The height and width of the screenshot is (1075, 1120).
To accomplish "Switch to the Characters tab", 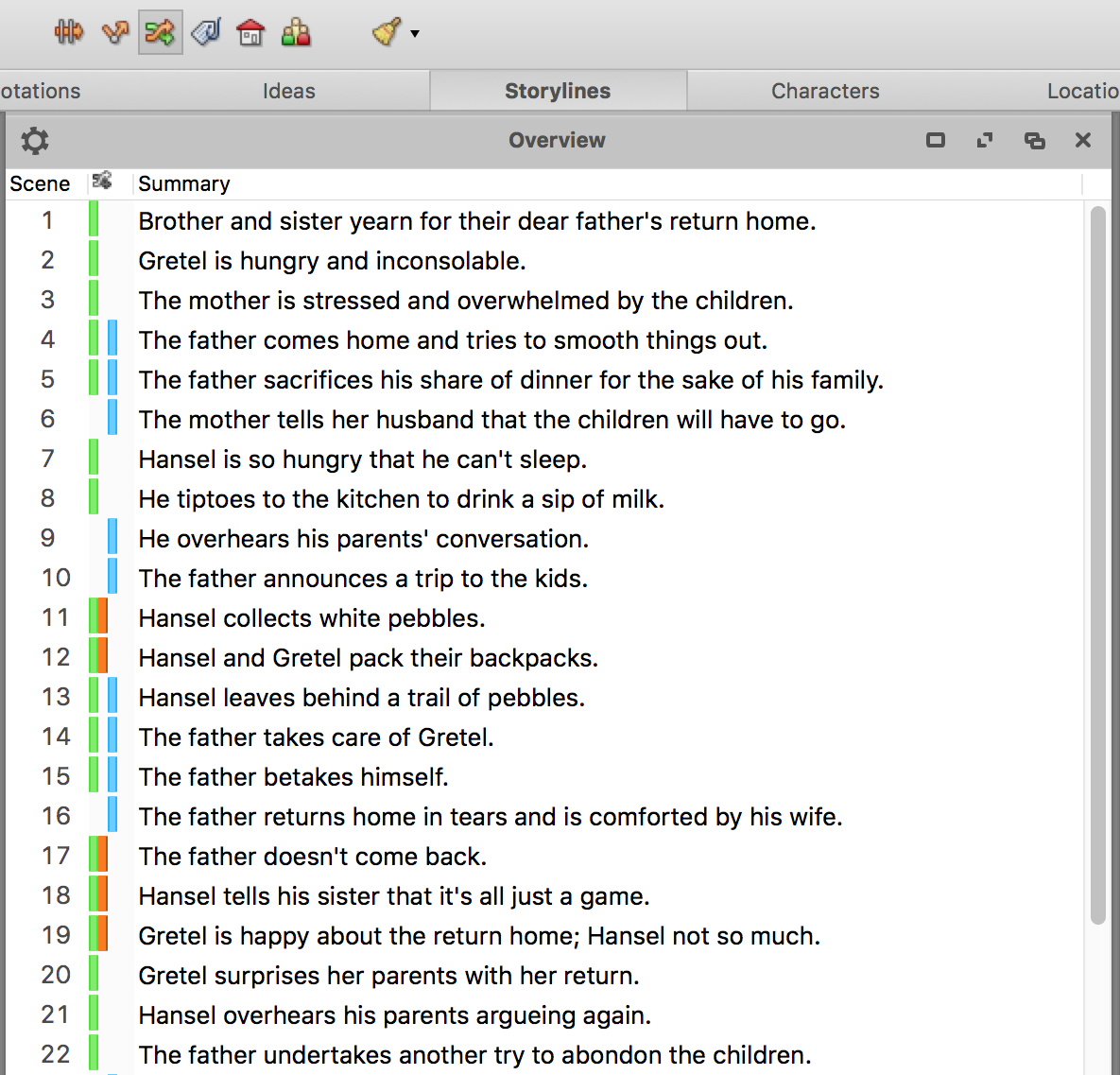I will point(825,91).
